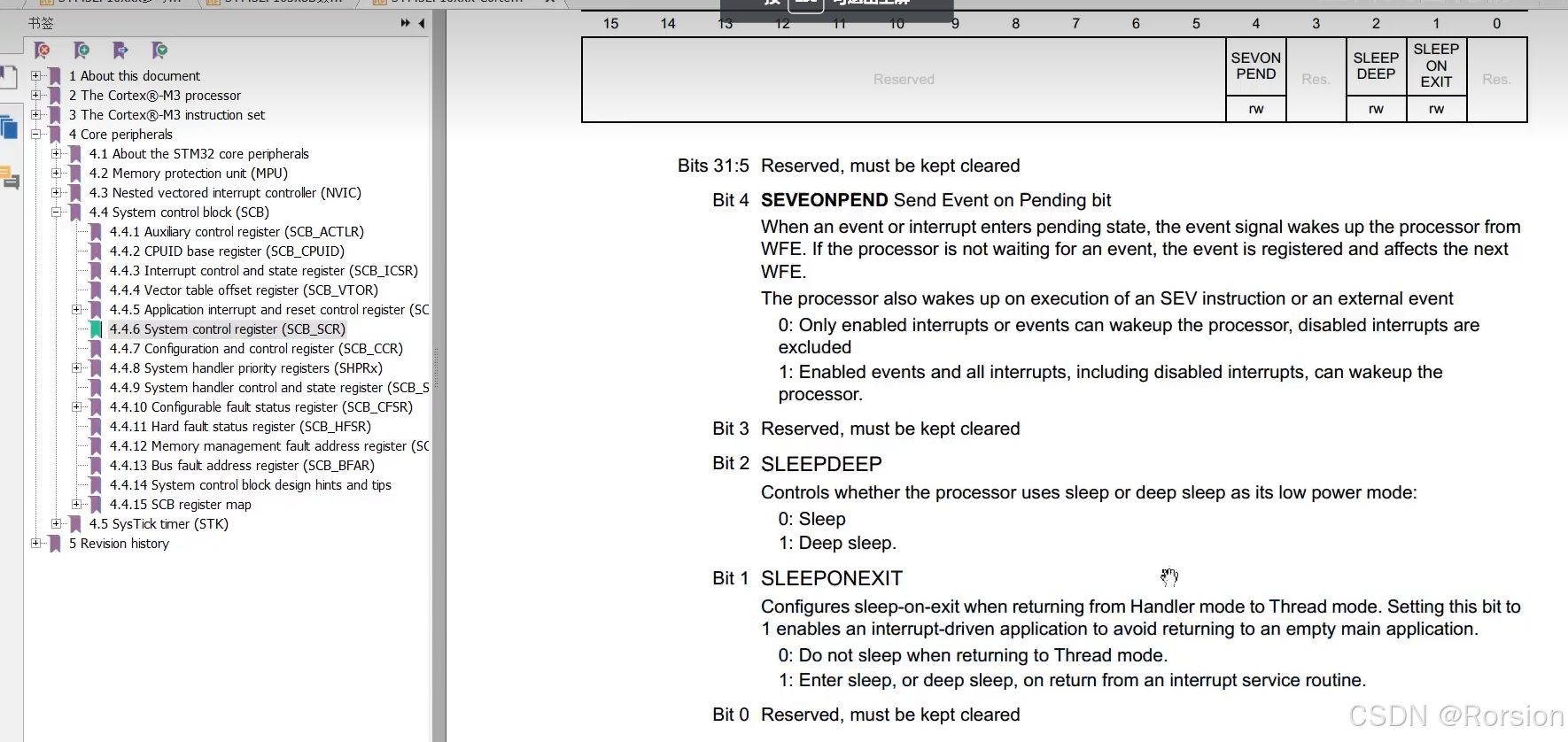Image resolution: width=1568 pixels, height=742 pixels.
Task: Click the 'SEVON PEND' field in register table
Action: pyautogui.click(x=1256, y=66)
